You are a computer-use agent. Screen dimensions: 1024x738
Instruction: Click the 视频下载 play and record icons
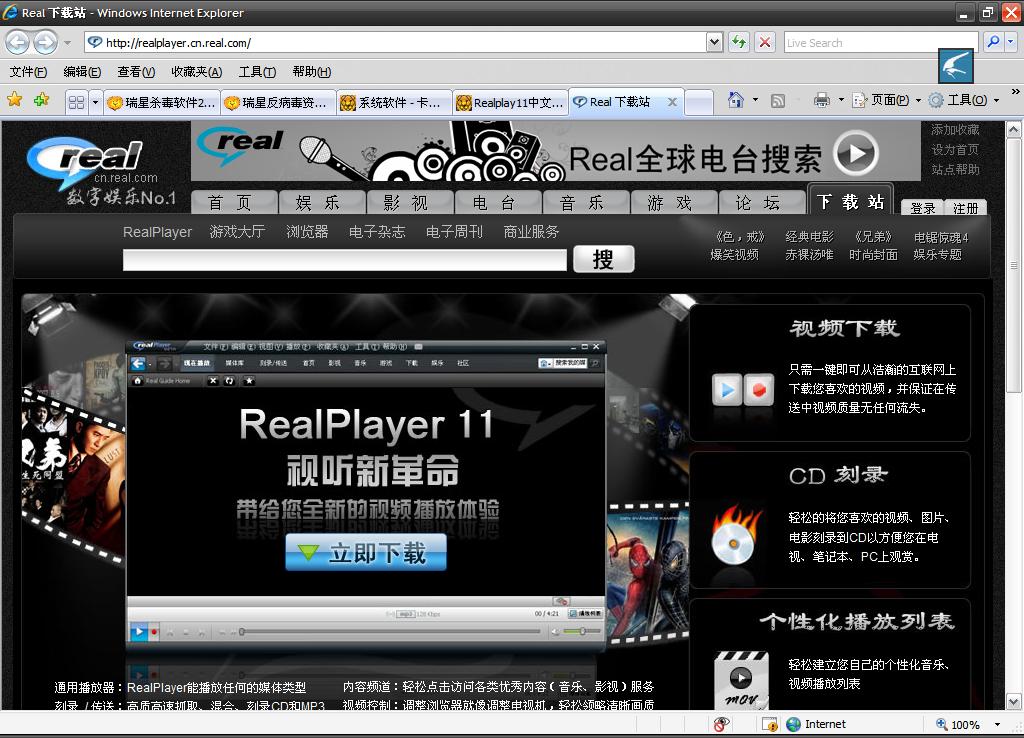(743, 390)
